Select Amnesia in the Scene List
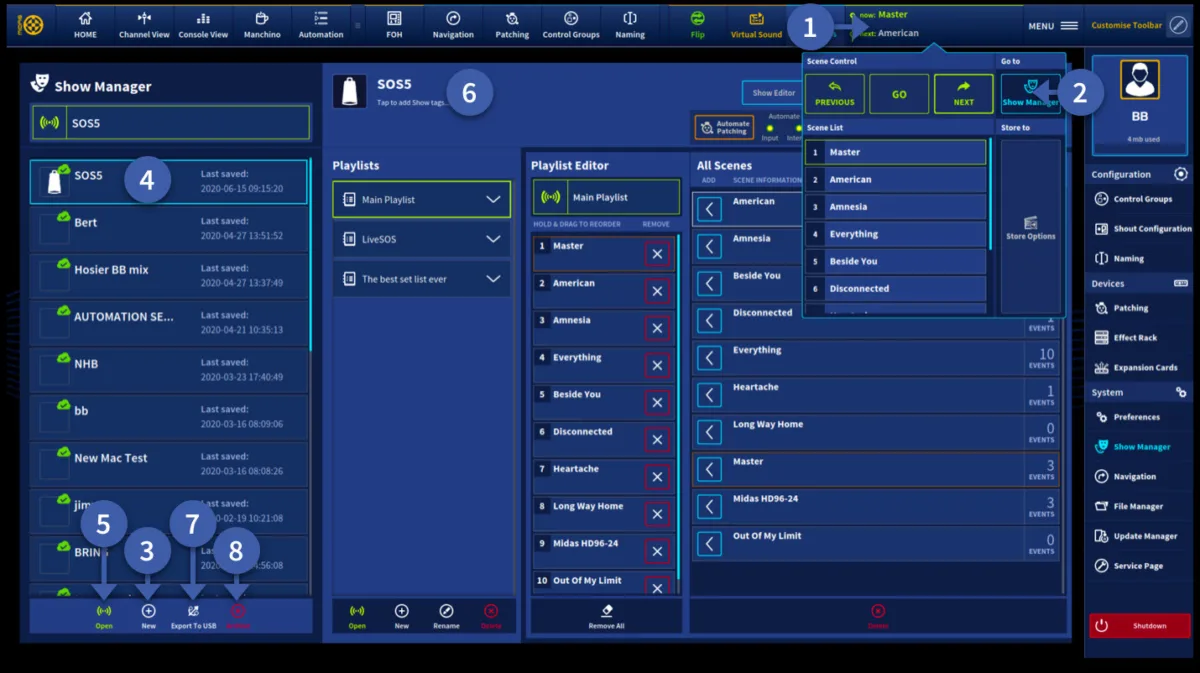Screen dimensions: 1200x673 click(896, 206)
